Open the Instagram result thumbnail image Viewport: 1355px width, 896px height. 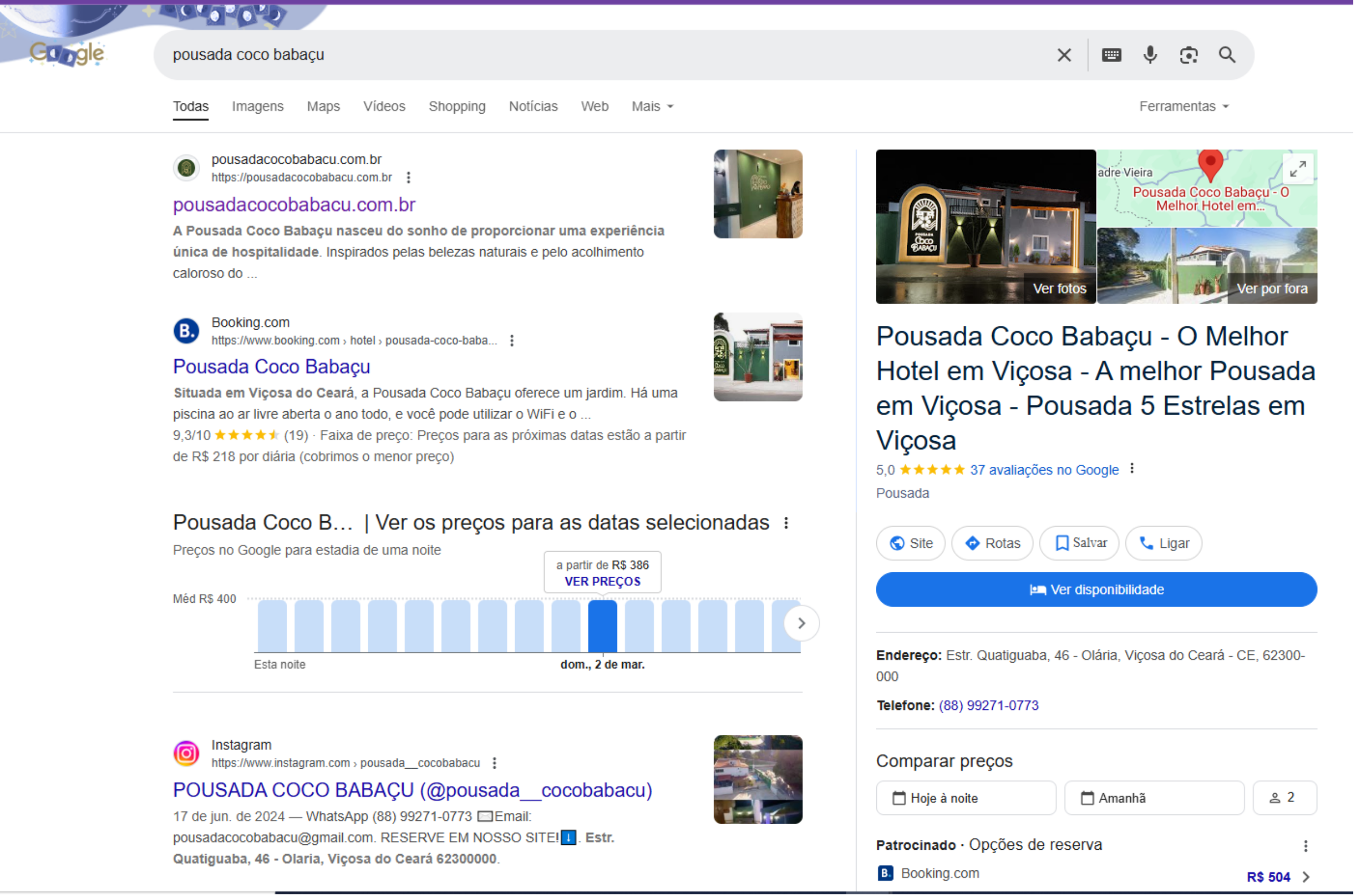(x=758, y=780)
